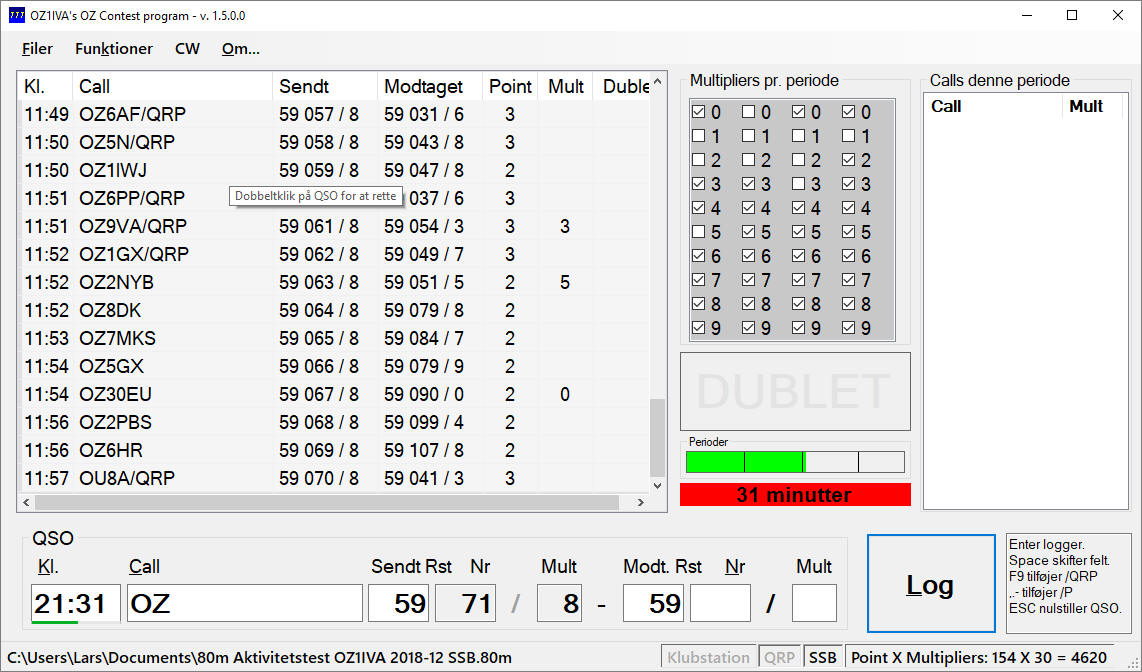Click the down arrow of log scrollbar
The height and width of the screenshot is (672, 1142).
click(658, 486)
